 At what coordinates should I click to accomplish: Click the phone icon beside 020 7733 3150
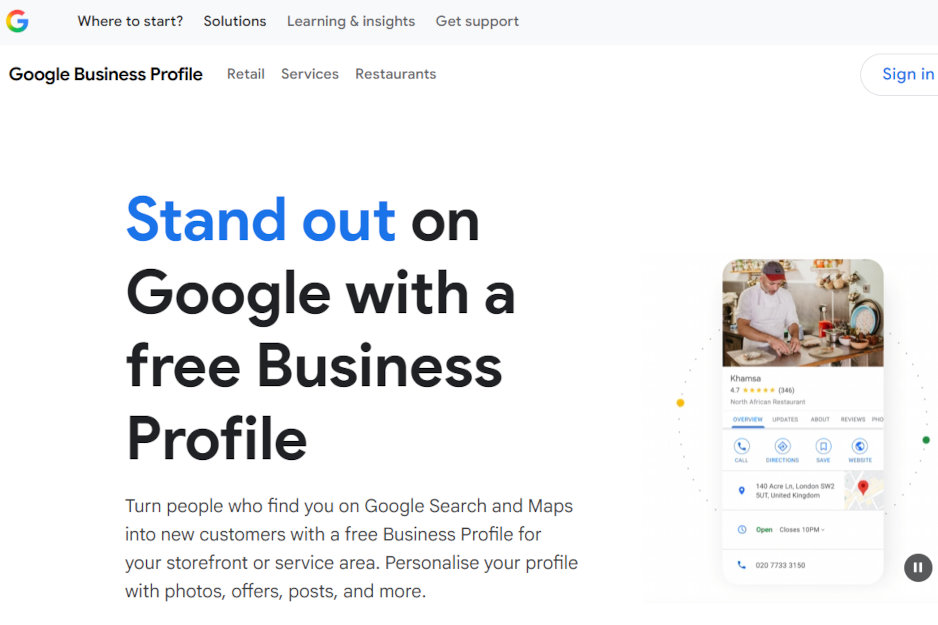pos(741,565)
